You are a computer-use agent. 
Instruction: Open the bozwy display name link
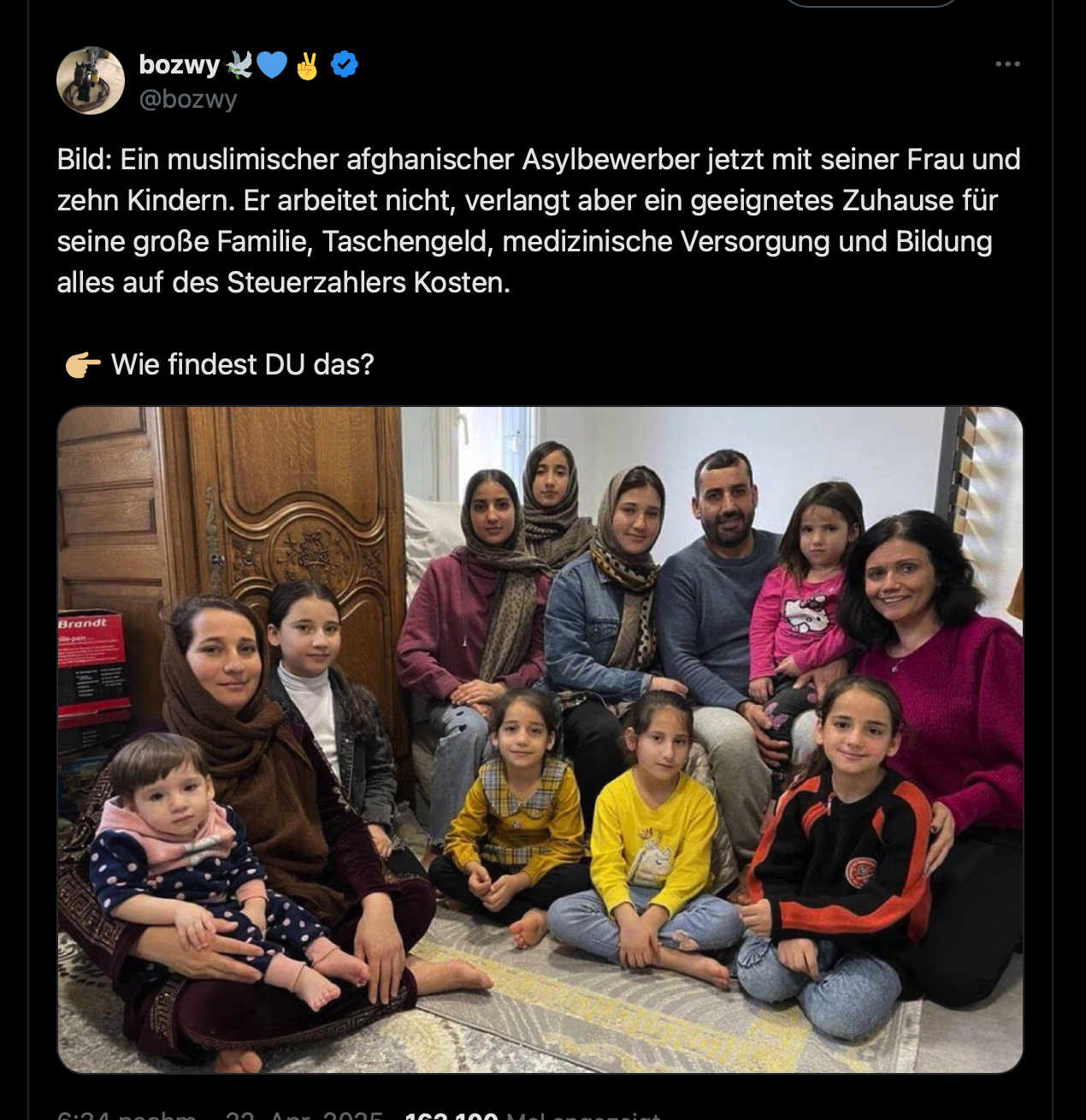[180, 64]
